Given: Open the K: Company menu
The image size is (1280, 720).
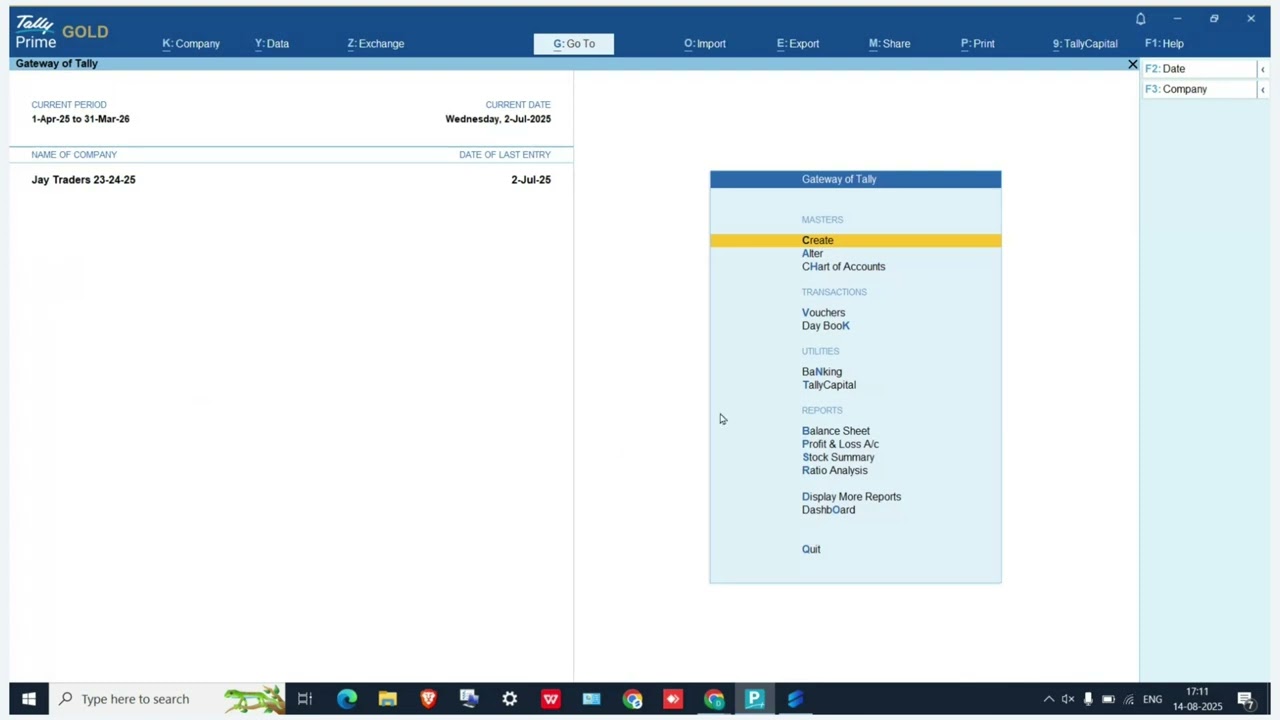Looking at the screenshot, I should (191, 44).
